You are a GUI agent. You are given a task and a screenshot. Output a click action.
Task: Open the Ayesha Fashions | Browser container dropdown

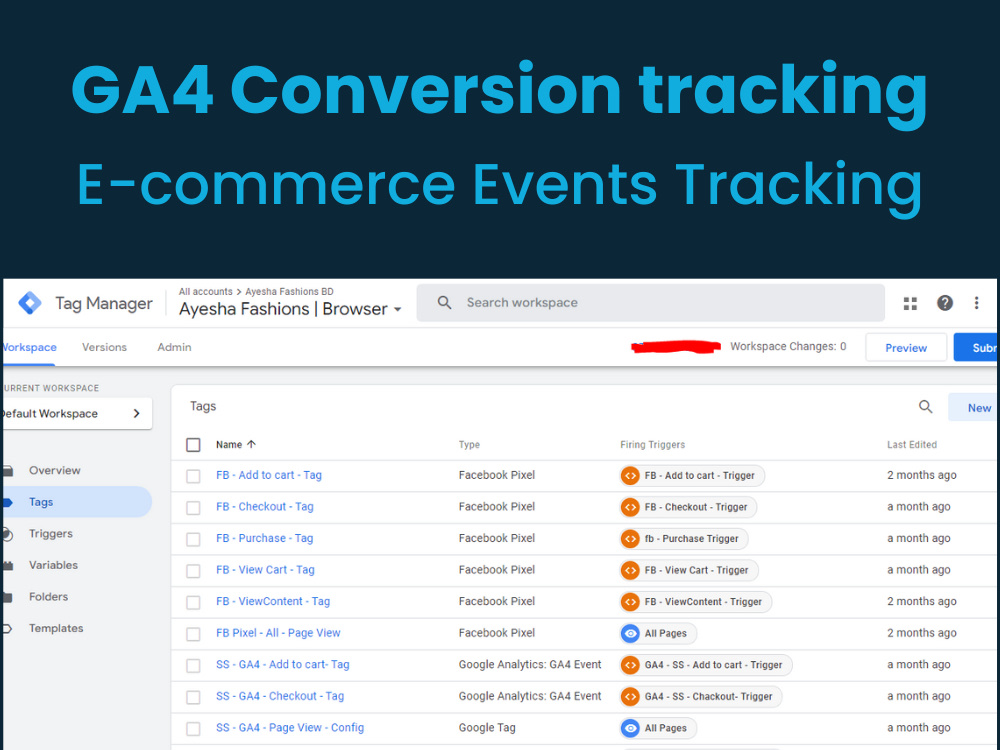290,309
